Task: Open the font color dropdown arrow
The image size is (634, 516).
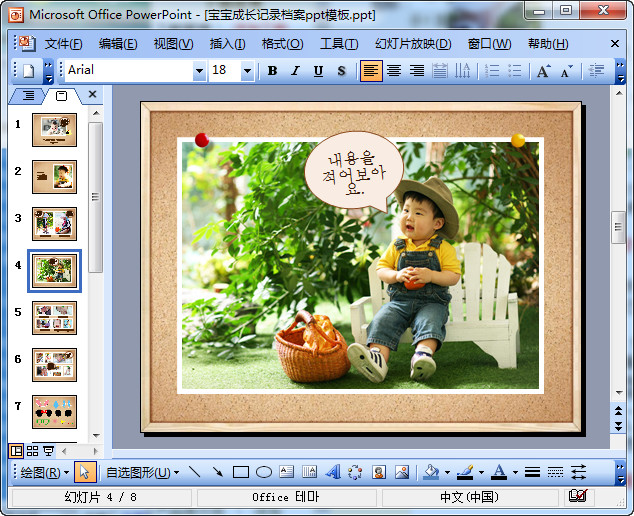Action: click(x=515, y=472)
